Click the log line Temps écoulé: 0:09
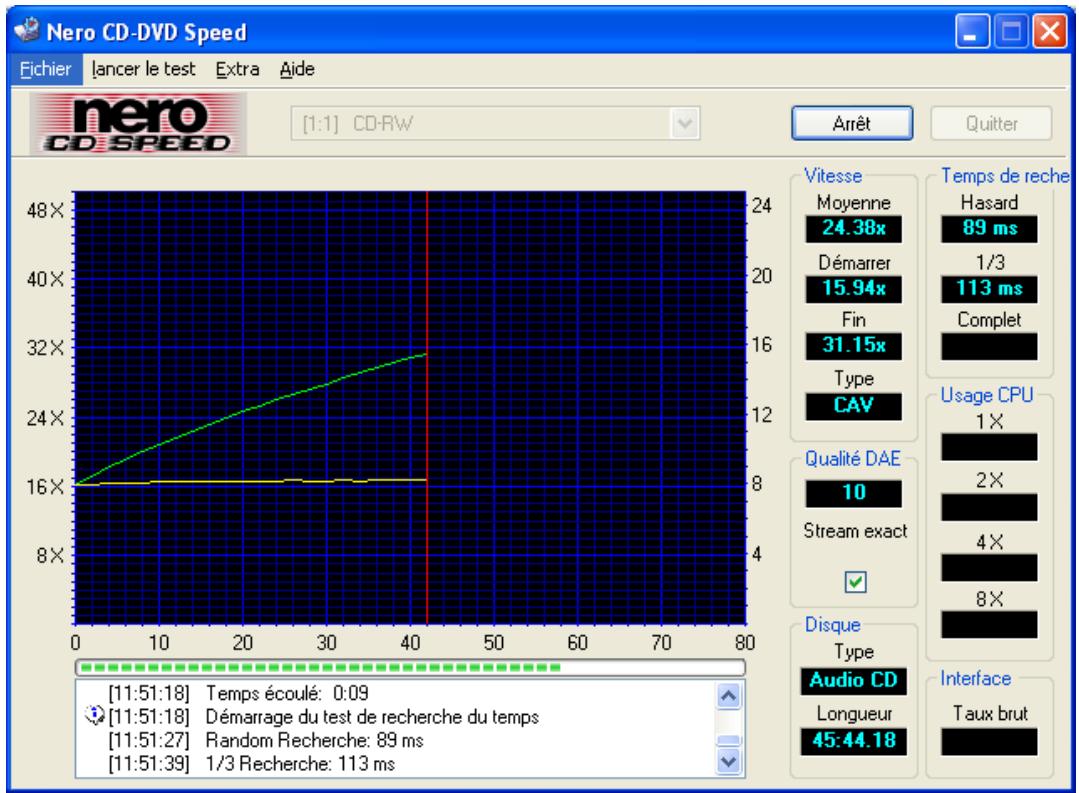Viewport: 1079px width, 793px height. pos(238,692)
